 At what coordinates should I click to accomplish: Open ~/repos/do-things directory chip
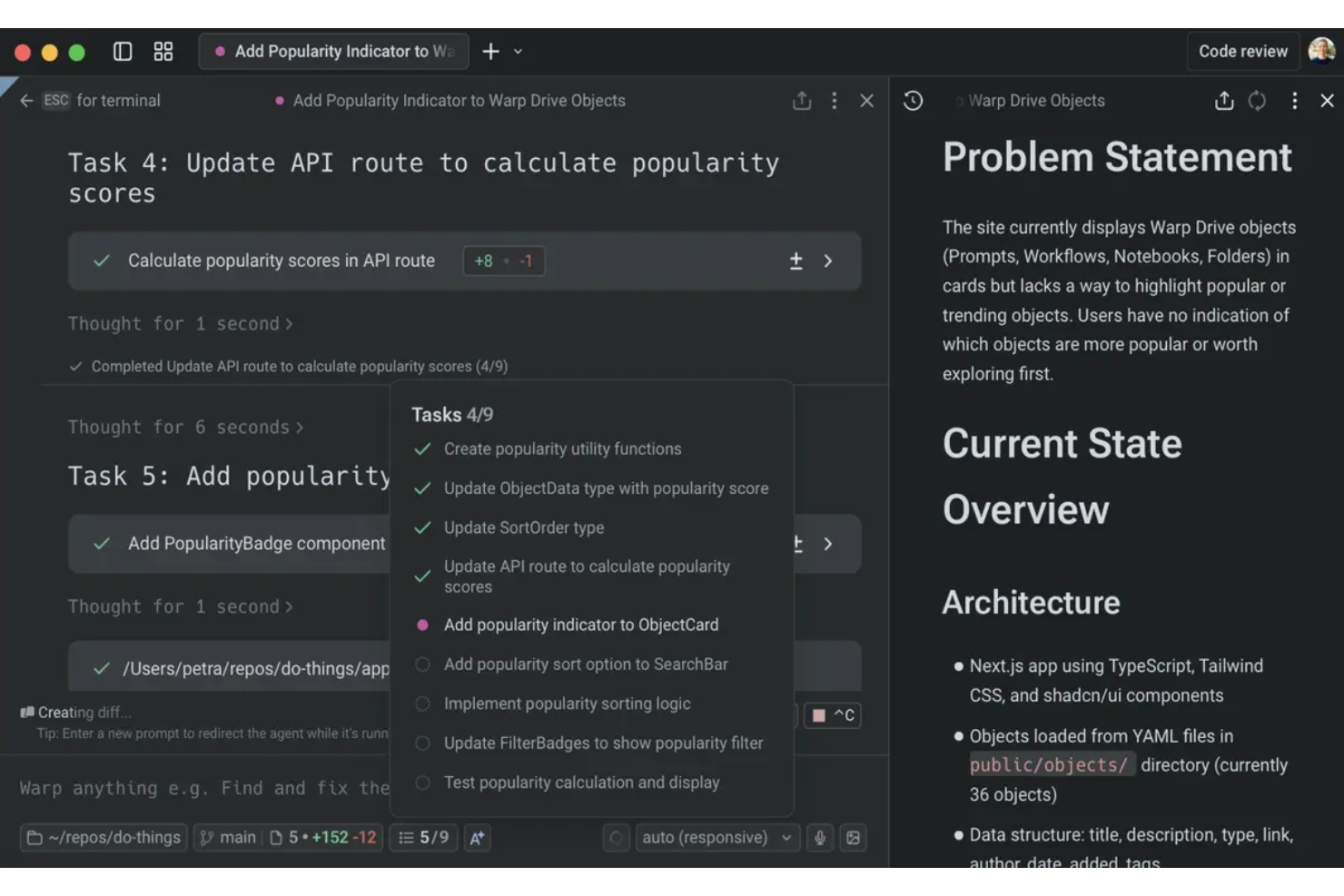point(104,838)
